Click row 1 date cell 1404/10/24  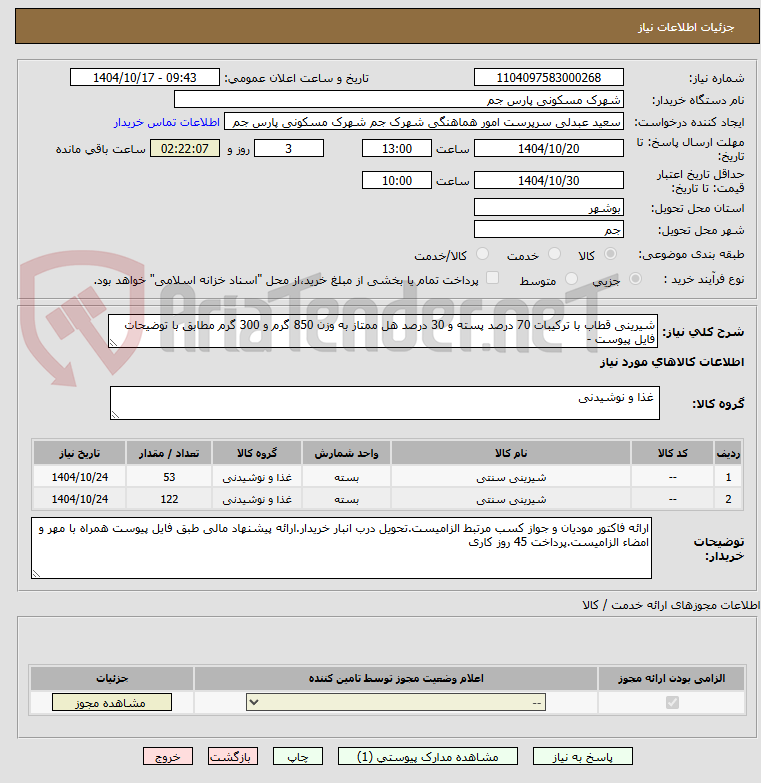[80, 477]
